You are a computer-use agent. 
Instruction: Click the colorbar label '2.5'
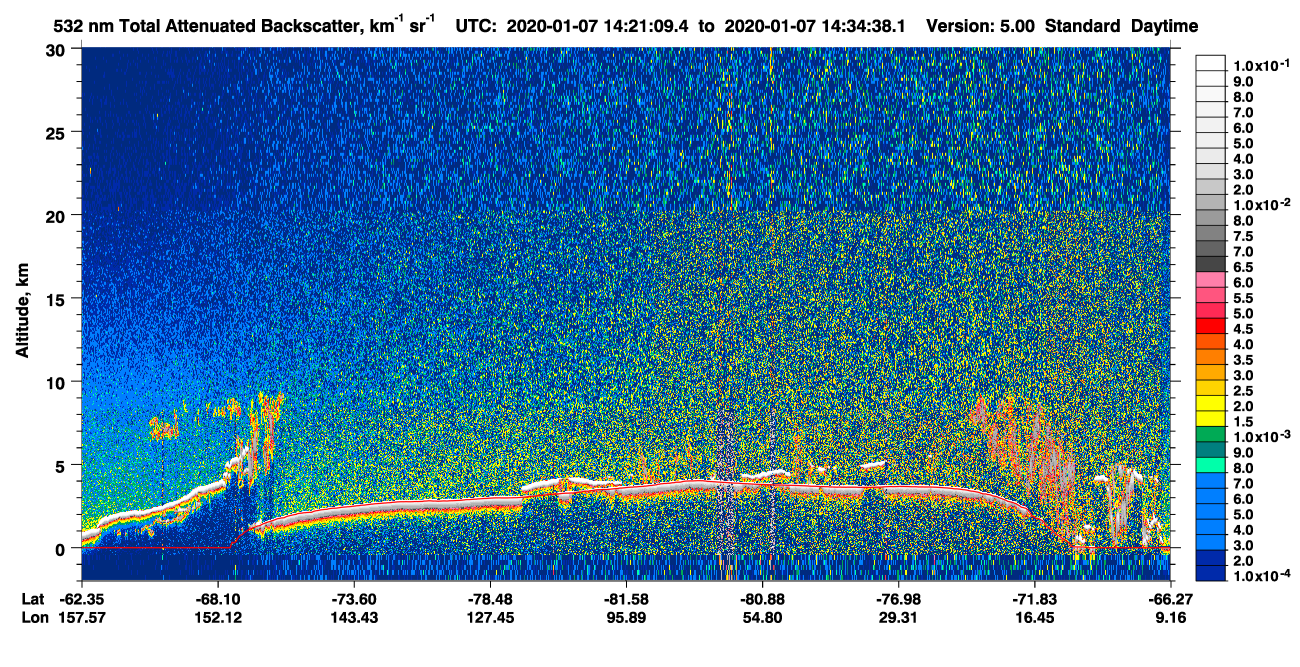tap(1245, 391)
